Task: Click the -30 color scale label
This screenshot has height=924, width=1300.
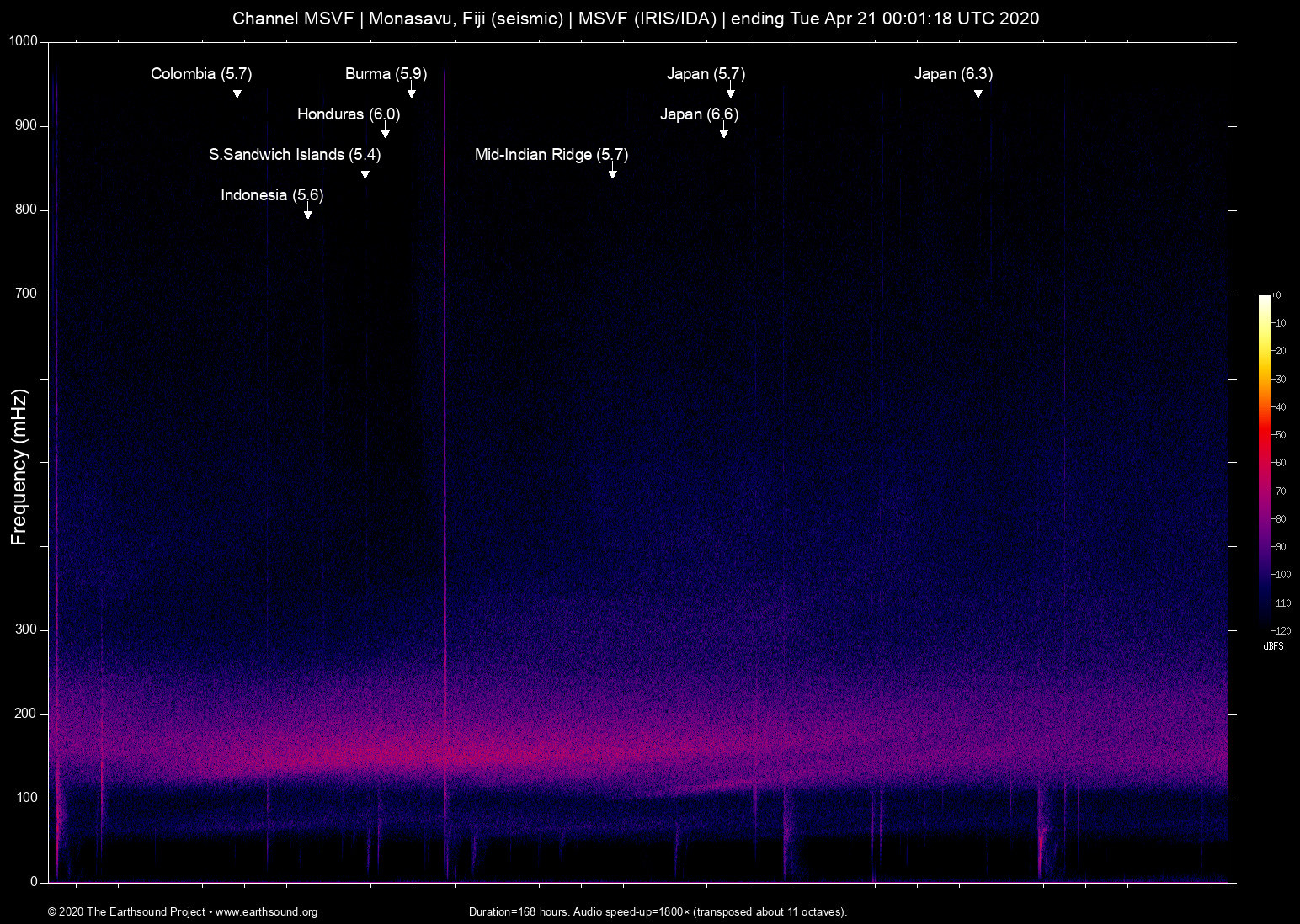Action: [1279, 380]
